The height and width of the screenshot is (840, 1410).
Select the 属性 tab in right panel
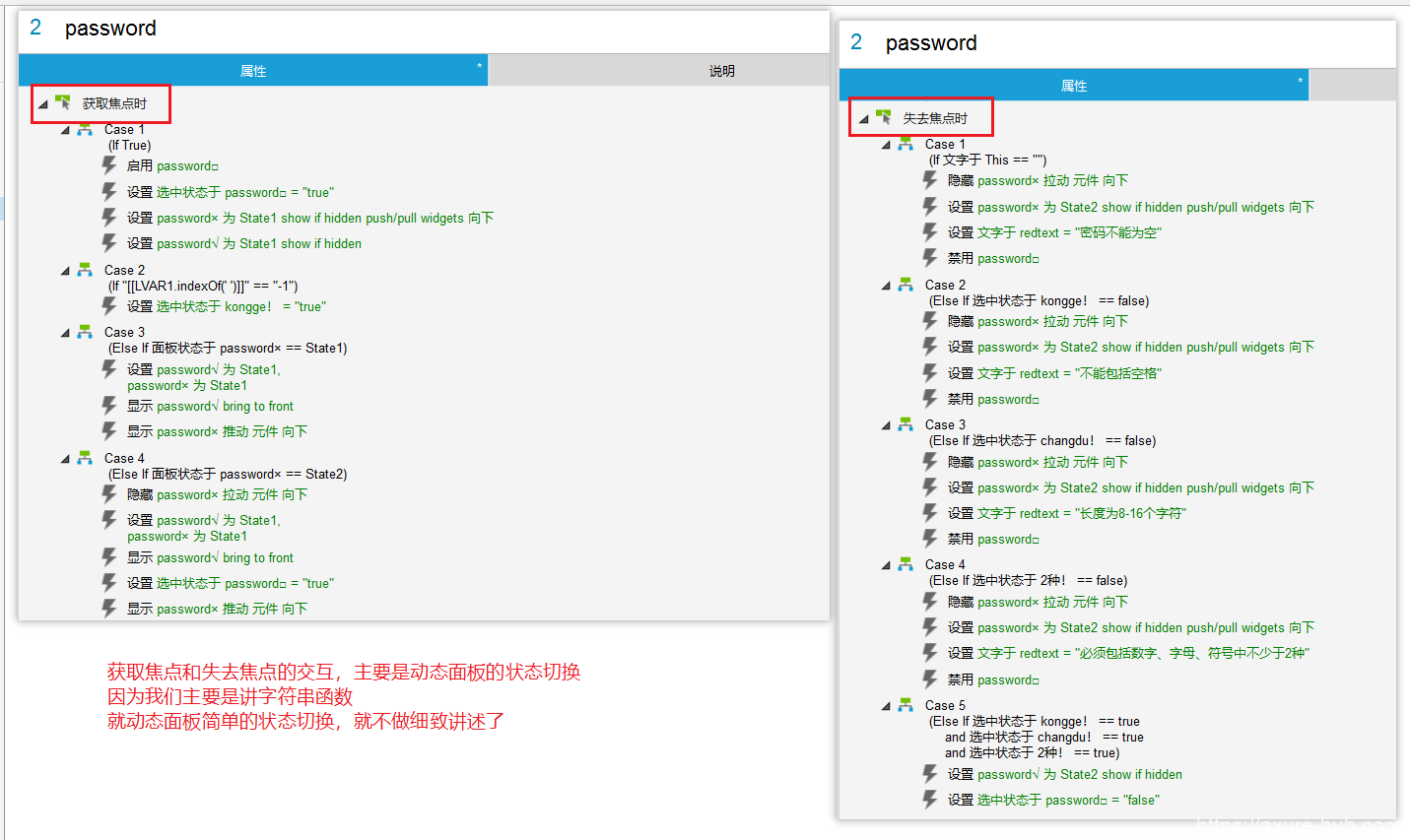[x=1073, y=86]
